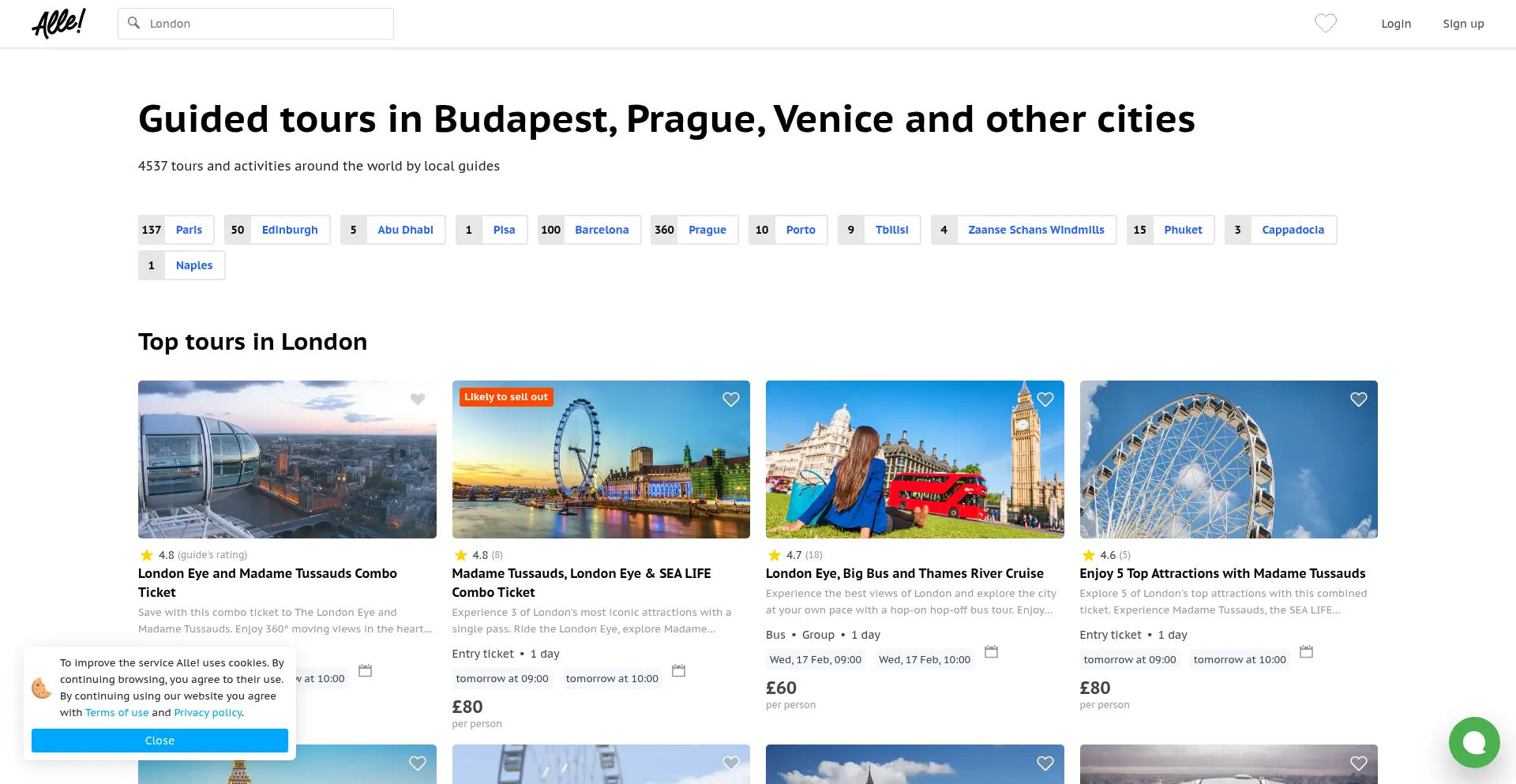This screenshot has height=784, width=1516.
Task: Open London Eye, Big Bus and Thames River Cruise
Action: click(x=905, y=573)
